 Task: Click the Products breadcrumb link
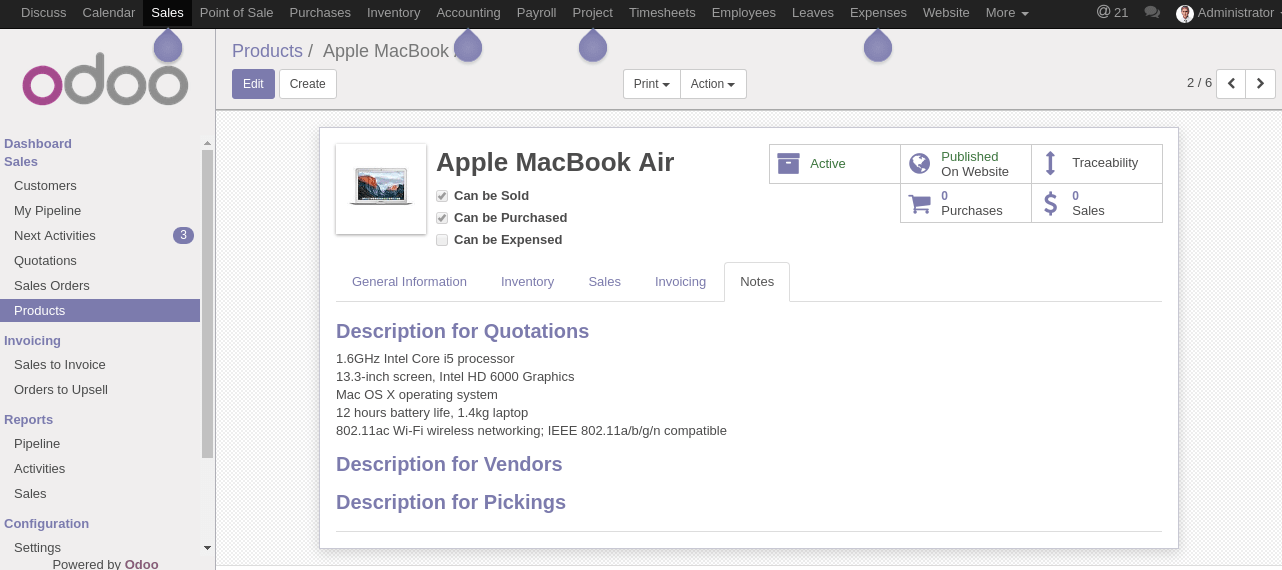[x=267, y=51]
